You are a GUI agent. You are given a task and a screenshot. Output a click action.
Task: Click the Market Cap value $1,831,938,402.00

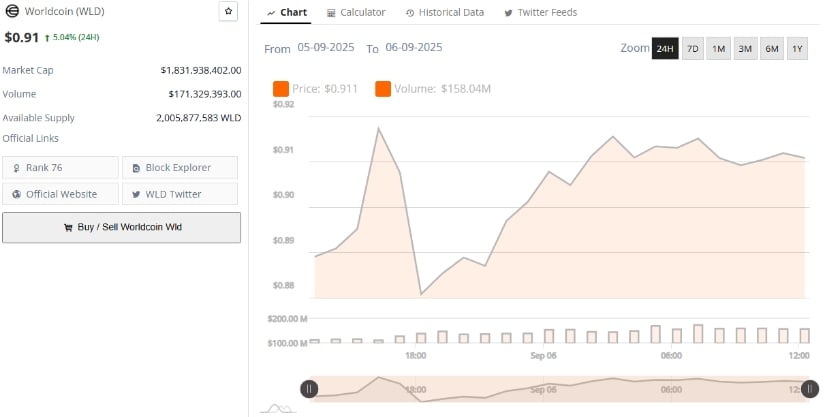(201, 70)
